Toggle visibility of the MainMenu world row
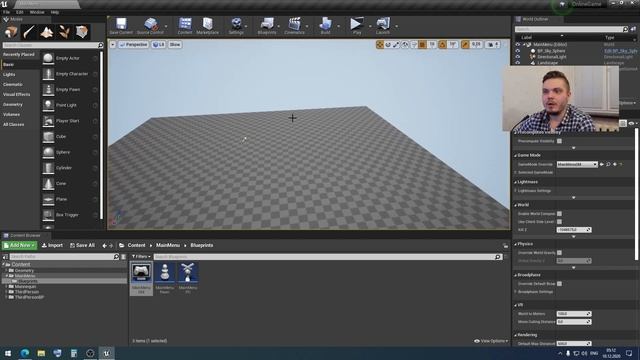Image resolution: width=640 pixels, height=360 pixels. point(518,44)
